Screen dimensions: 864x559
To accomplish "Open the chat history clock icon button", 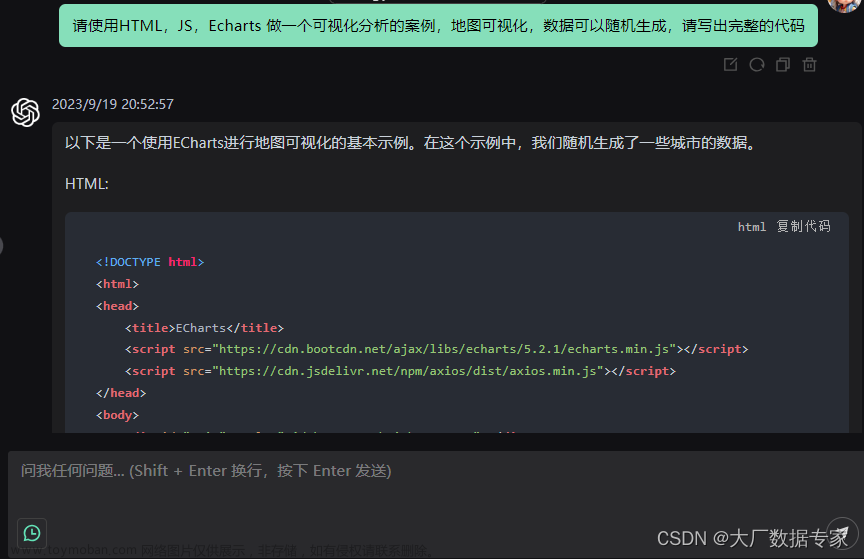I will tap(32, 533).
